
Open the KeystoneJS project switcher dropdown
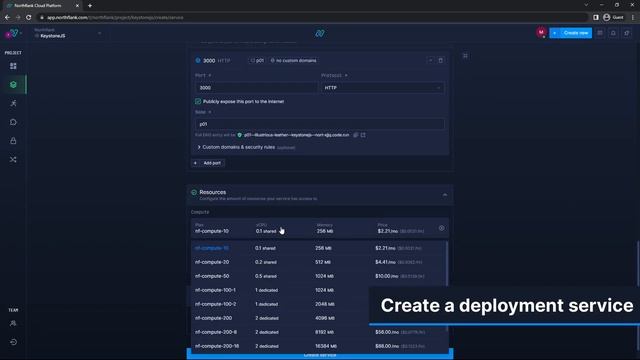coord(68,33)
